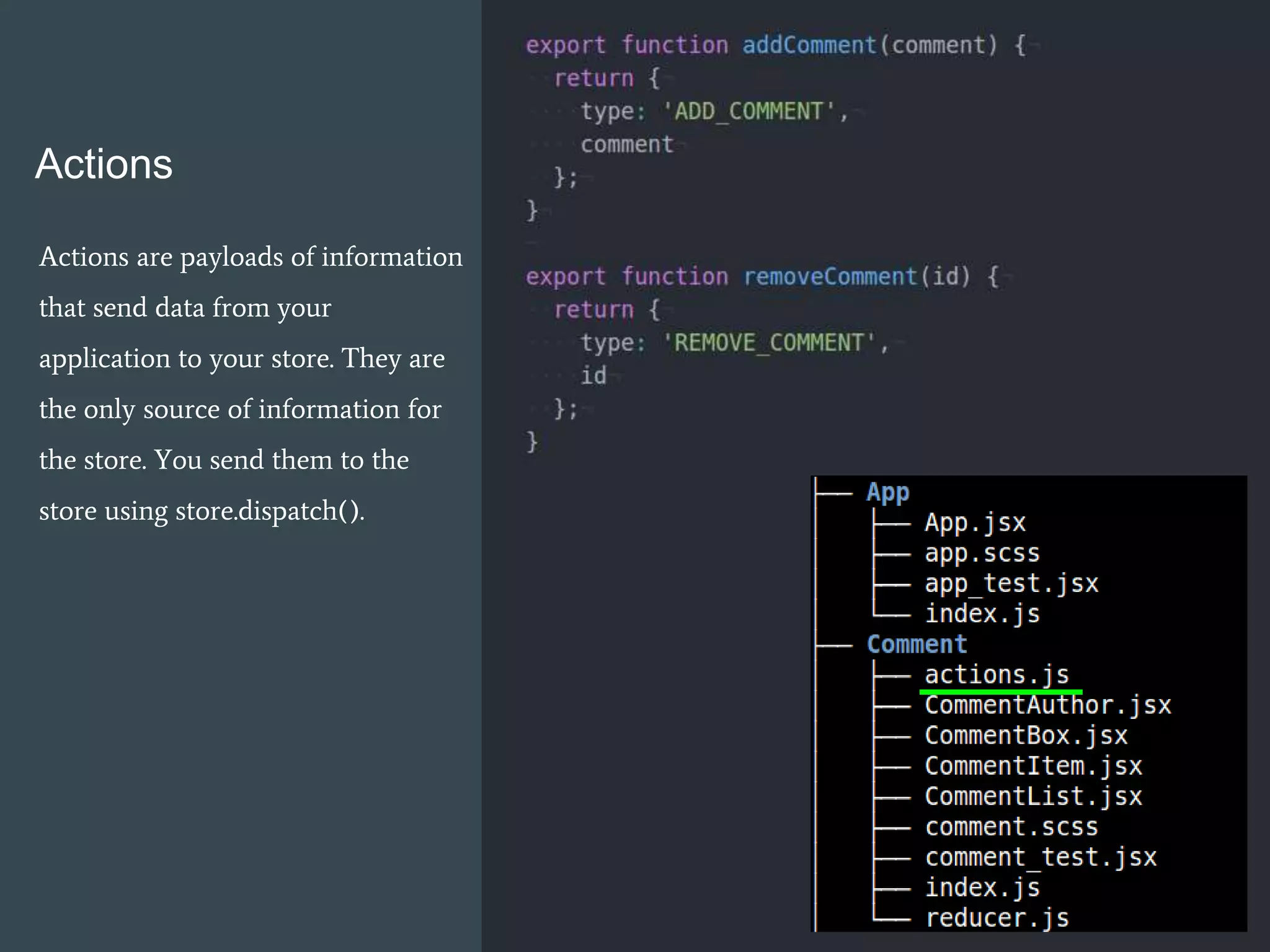This screenshot has height=952, width=1270.
Task: Click comment_test.jsx file entry
Action: coord(1040,857)
